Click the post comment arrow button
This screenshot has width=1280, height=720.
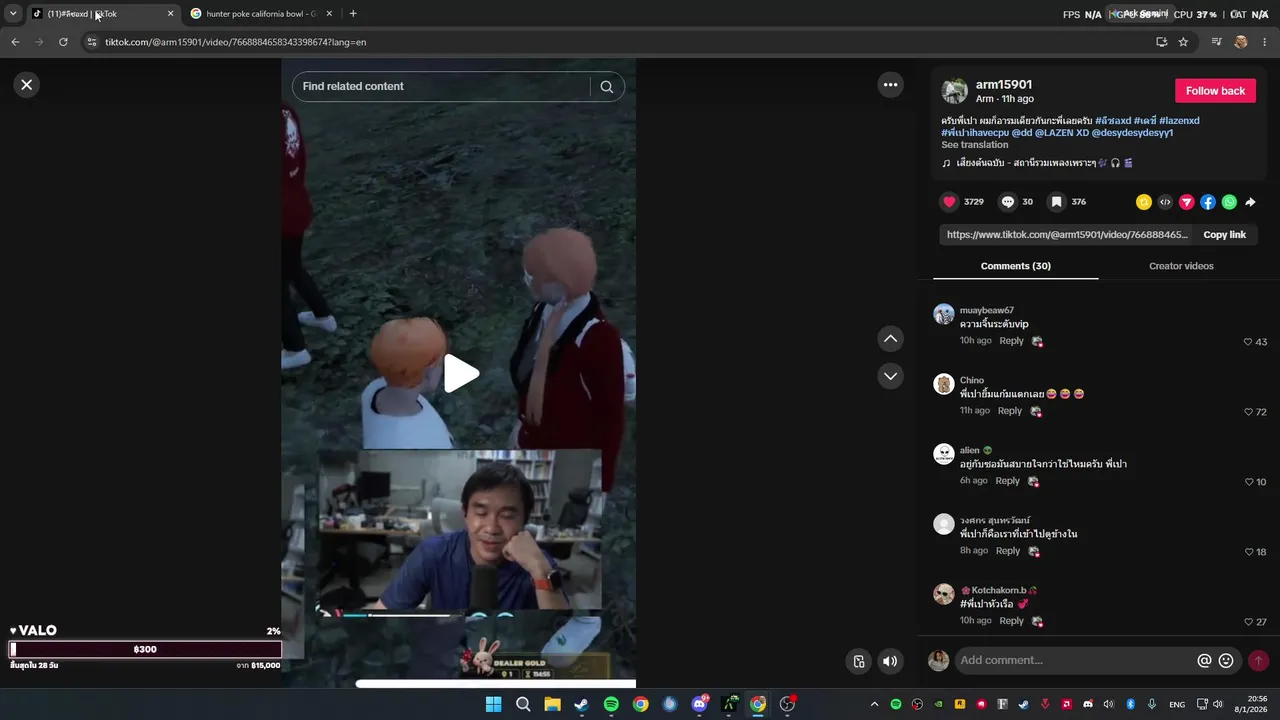tap(1258, 661)
